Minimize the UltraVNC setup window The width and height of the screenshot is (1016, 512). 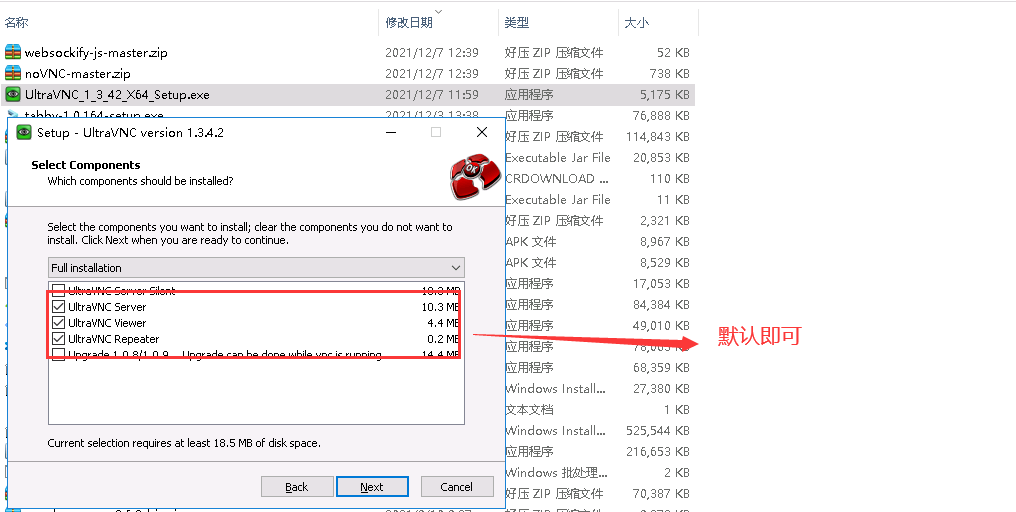point(391,132)
